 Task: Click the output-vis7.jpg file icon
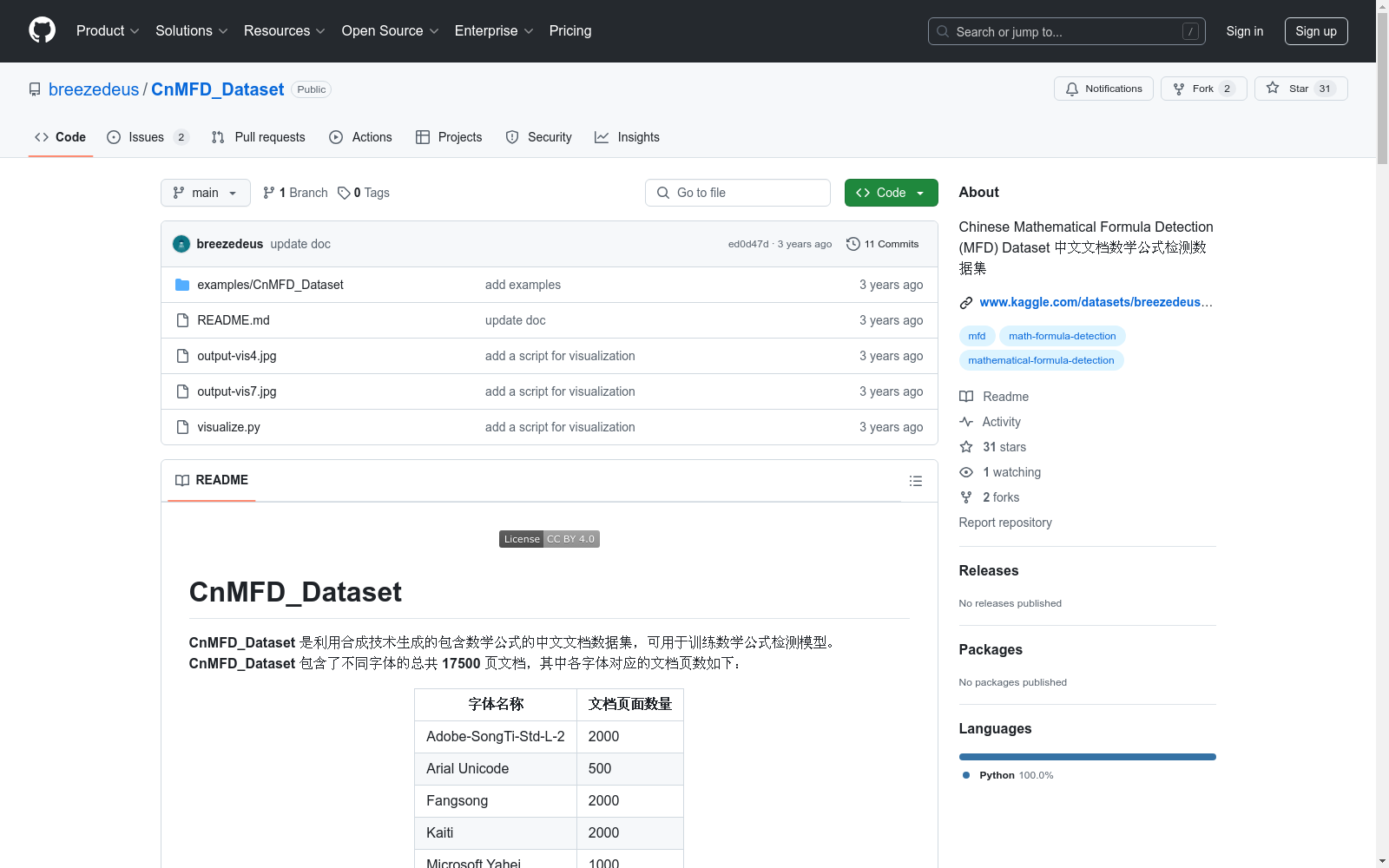pos(182,391)
